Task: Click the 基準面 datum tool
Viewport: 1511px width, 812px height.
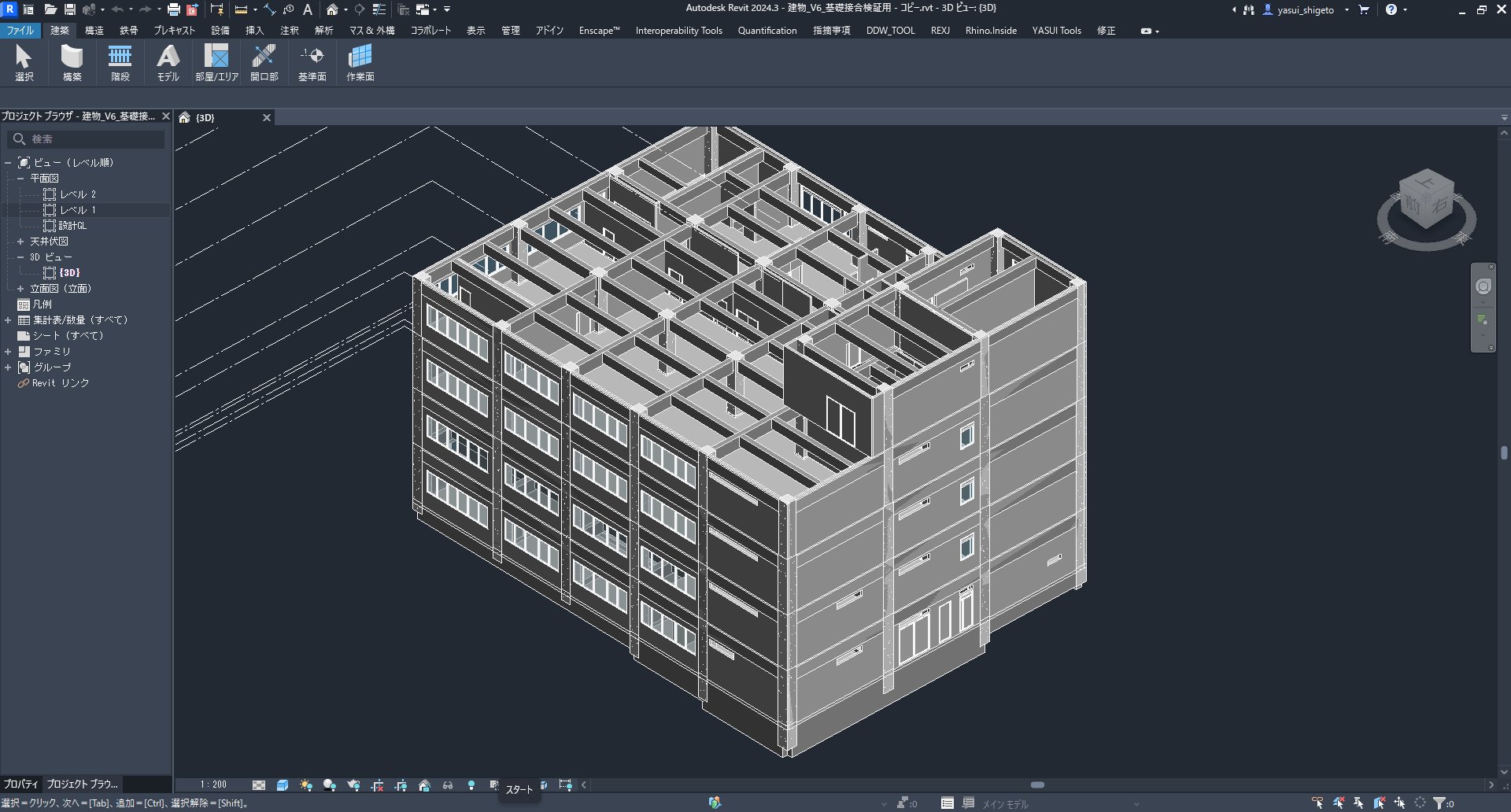Action: [312, 62]
